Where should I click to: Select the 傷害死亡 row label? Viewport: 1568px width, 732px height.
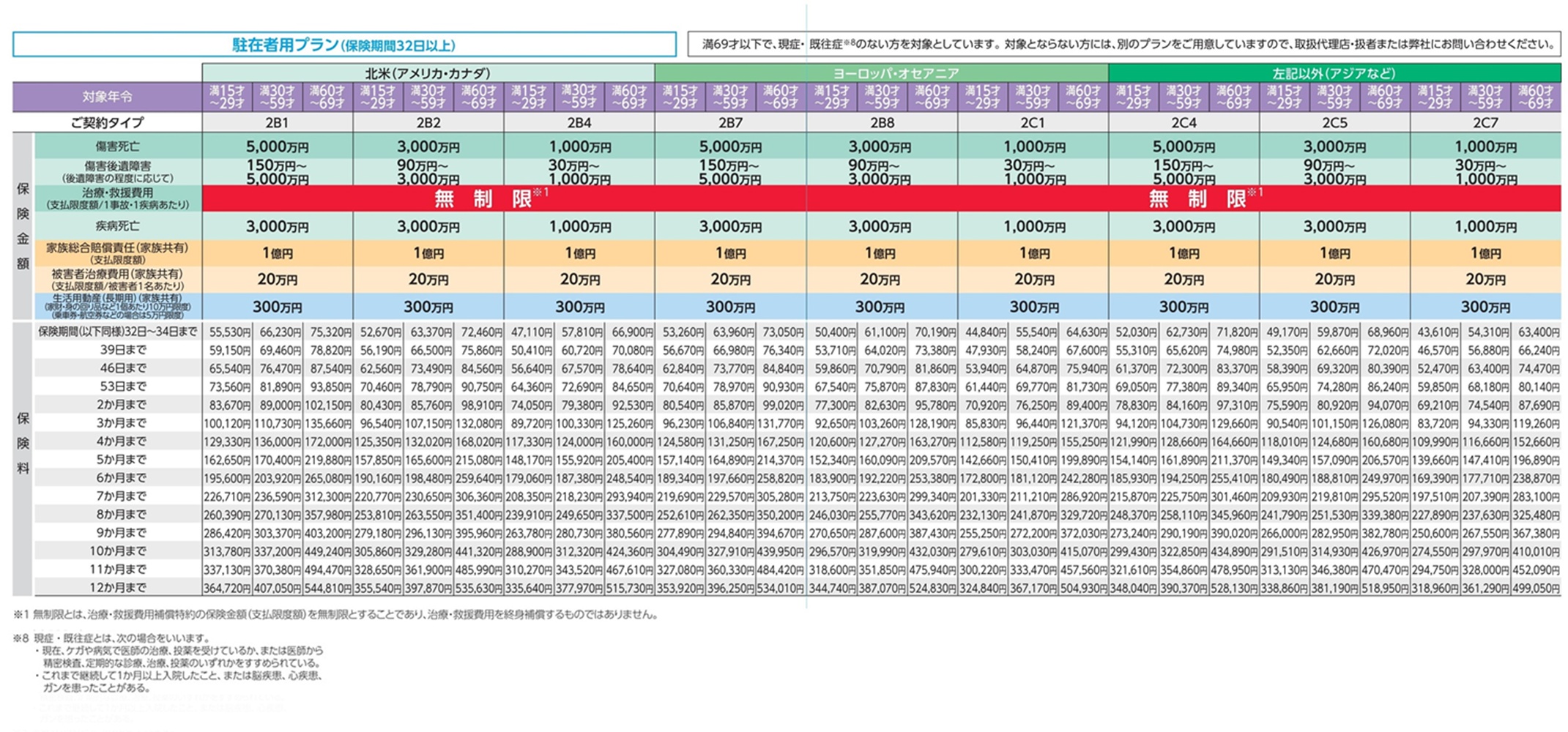117,146
